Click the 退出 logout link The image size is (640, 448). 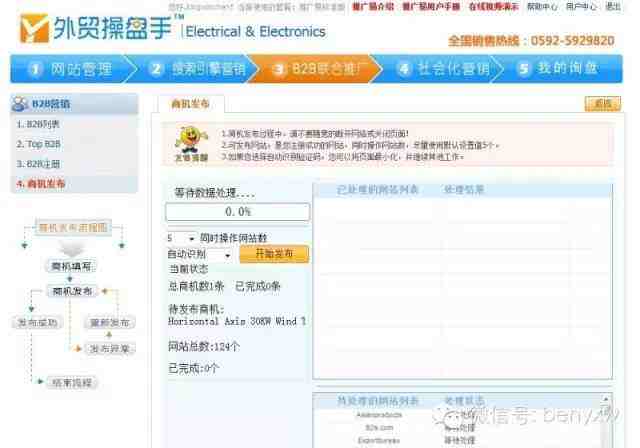point(613,7)
